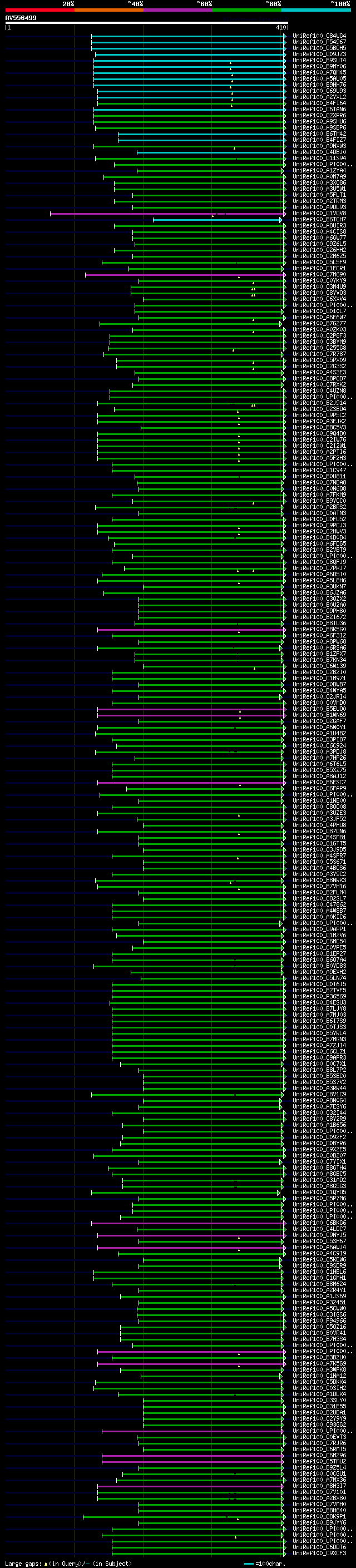
Task: Click the UniRef100_A2TRM3 entry
Action: point(319,201)
